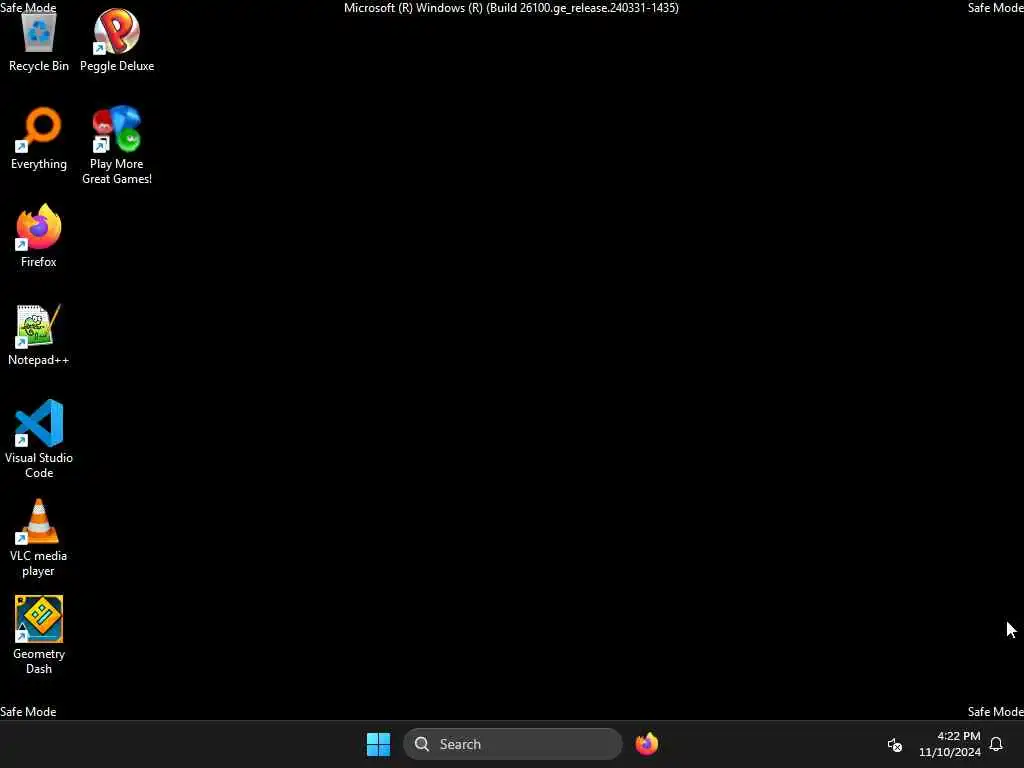Select the Peggle Deluxe shortcut
The image size is (1024, 768).
[117, 40]
